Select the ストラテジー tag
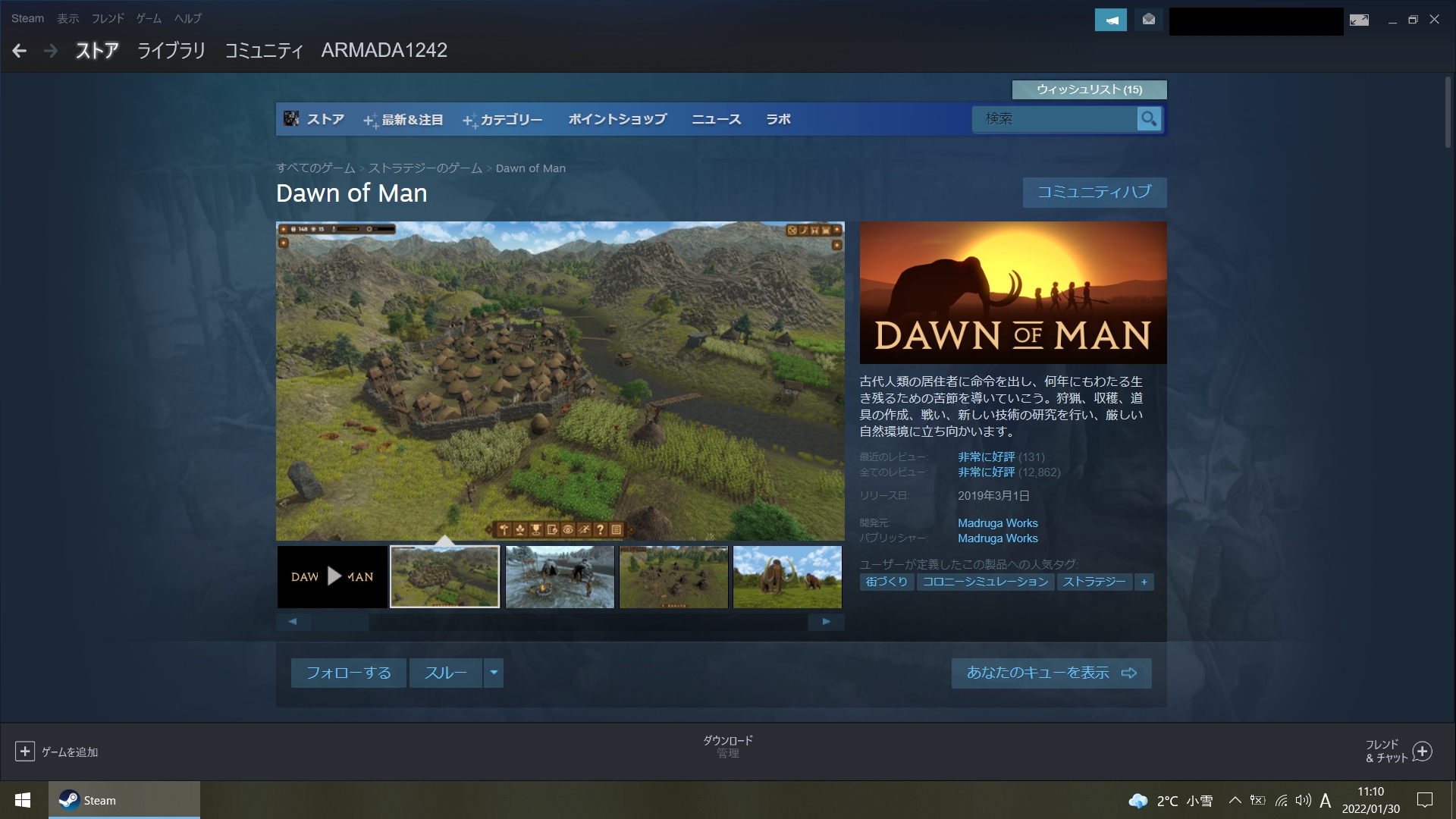This screenshot has width=1456, height=819. tap(1094, 582)
